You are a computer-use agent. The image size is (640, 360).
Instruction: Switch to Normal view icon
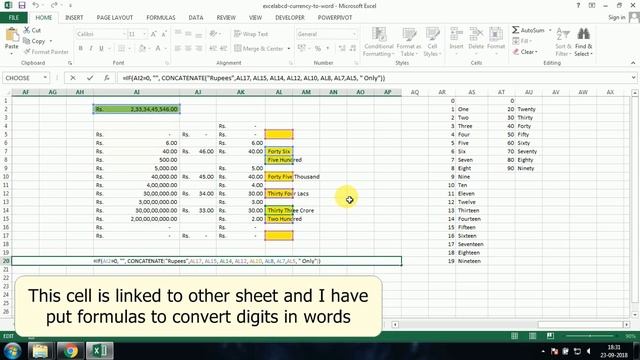(514, 336)
